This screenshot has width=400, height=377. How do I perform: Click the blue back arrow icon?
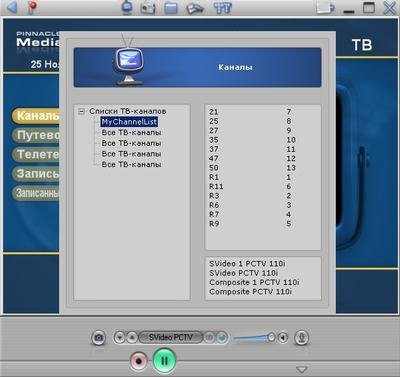[x=11, y=7]
